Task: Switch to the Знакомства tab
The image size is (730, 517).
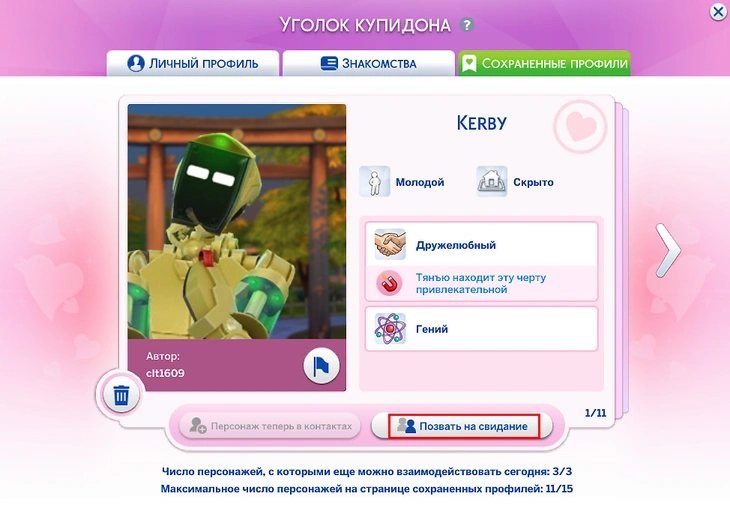Action: 367,63
